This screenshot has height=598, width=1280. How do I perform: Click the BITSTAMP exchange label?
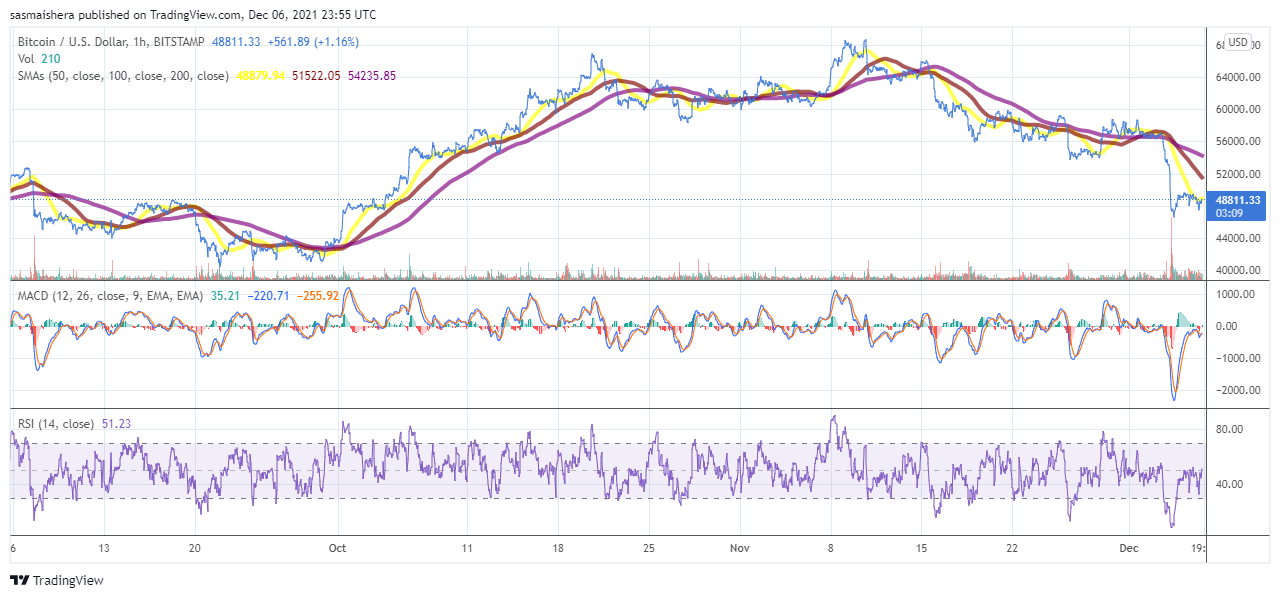coord(178,42)
